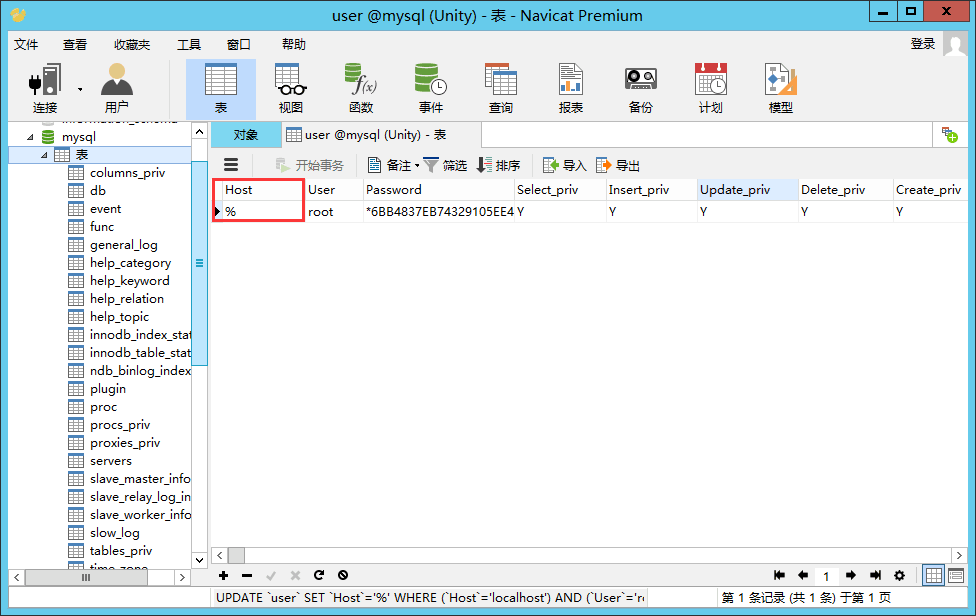Delete the current record with the minus icon
The height and width of the screenshot is (616, 976).
pos(247,575)
